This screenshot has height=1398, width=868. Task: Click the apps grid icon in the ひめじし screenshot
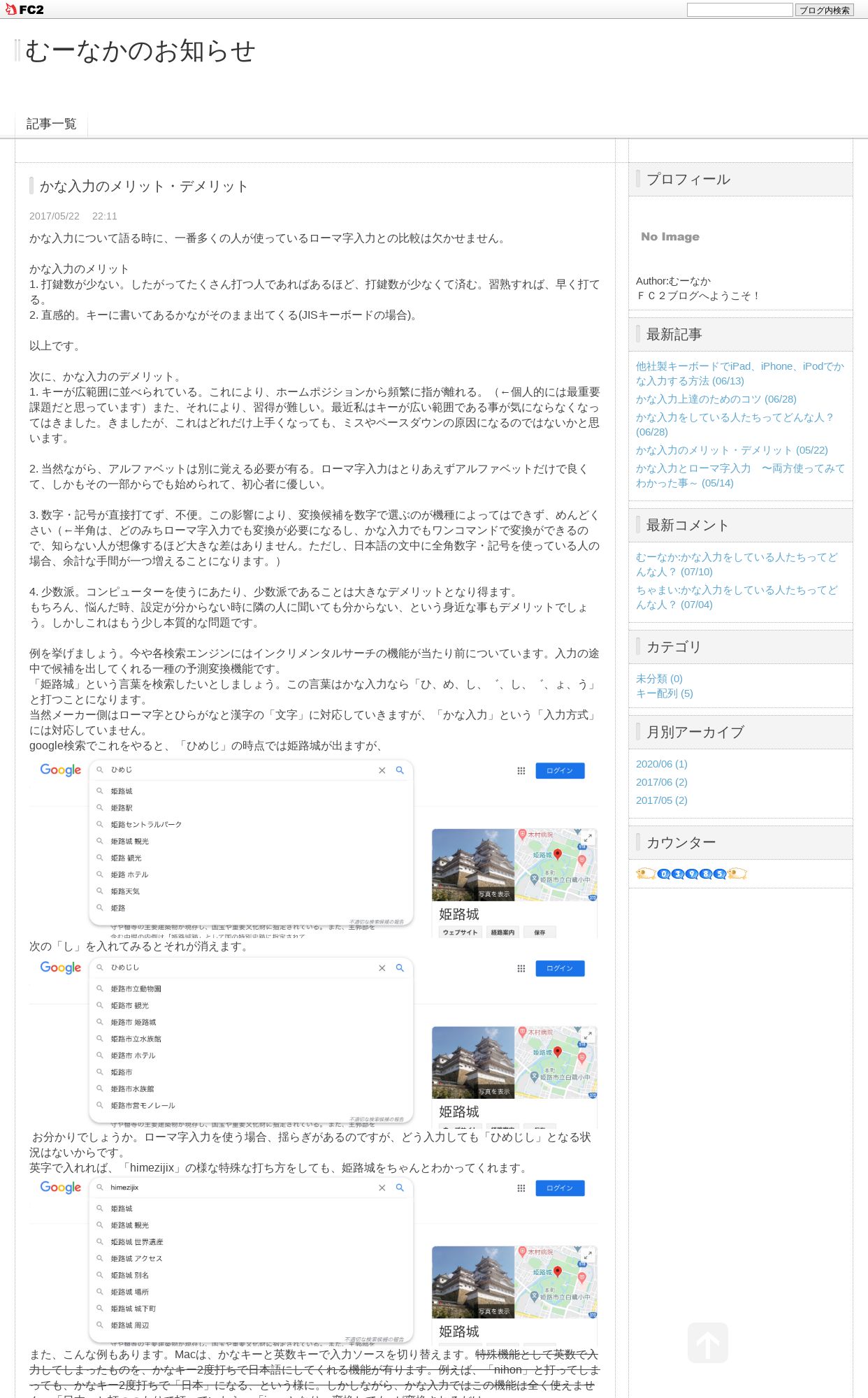(521, 968)
